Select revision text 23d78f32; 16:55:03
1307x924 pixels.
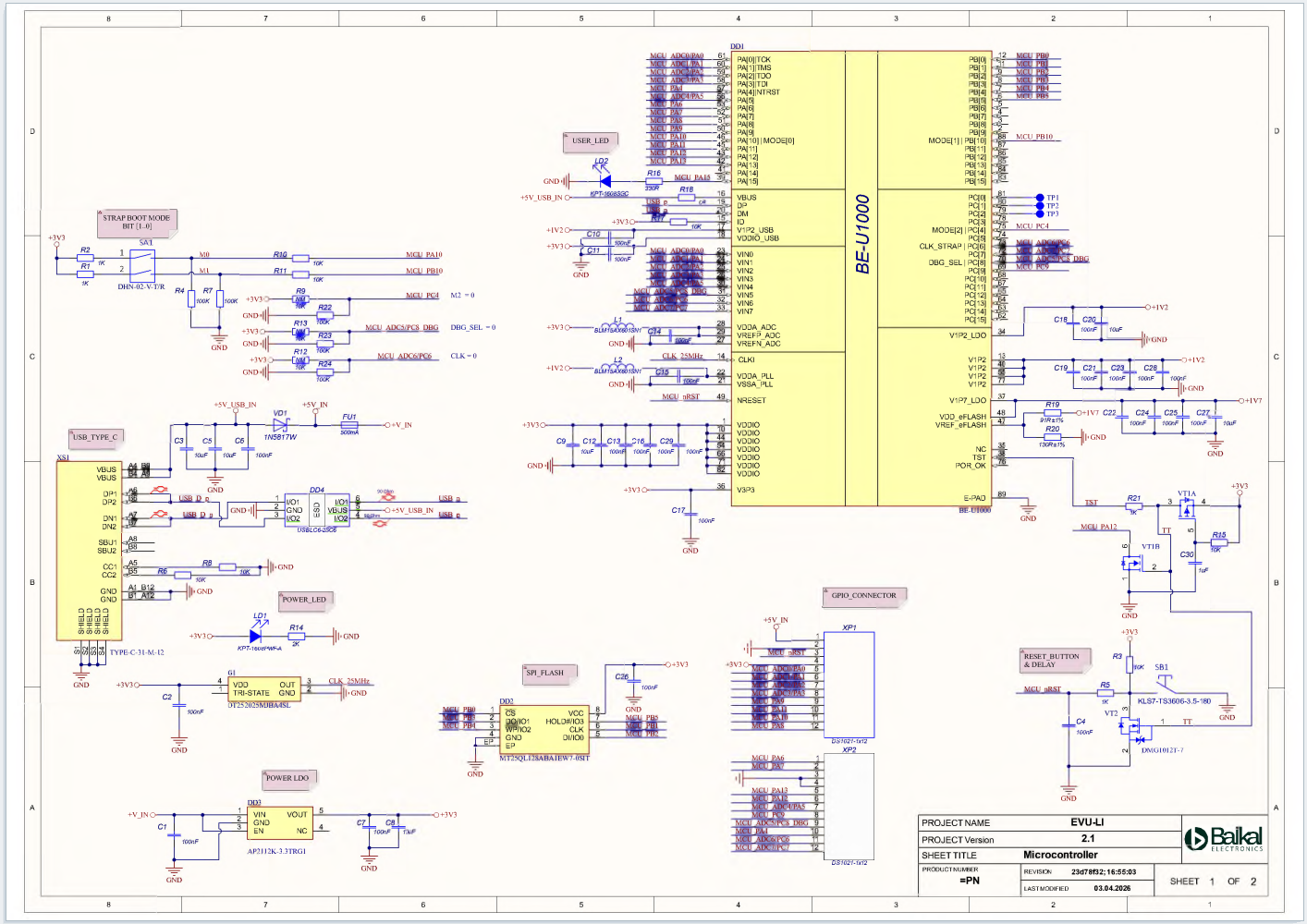(x=1104, y=871)
